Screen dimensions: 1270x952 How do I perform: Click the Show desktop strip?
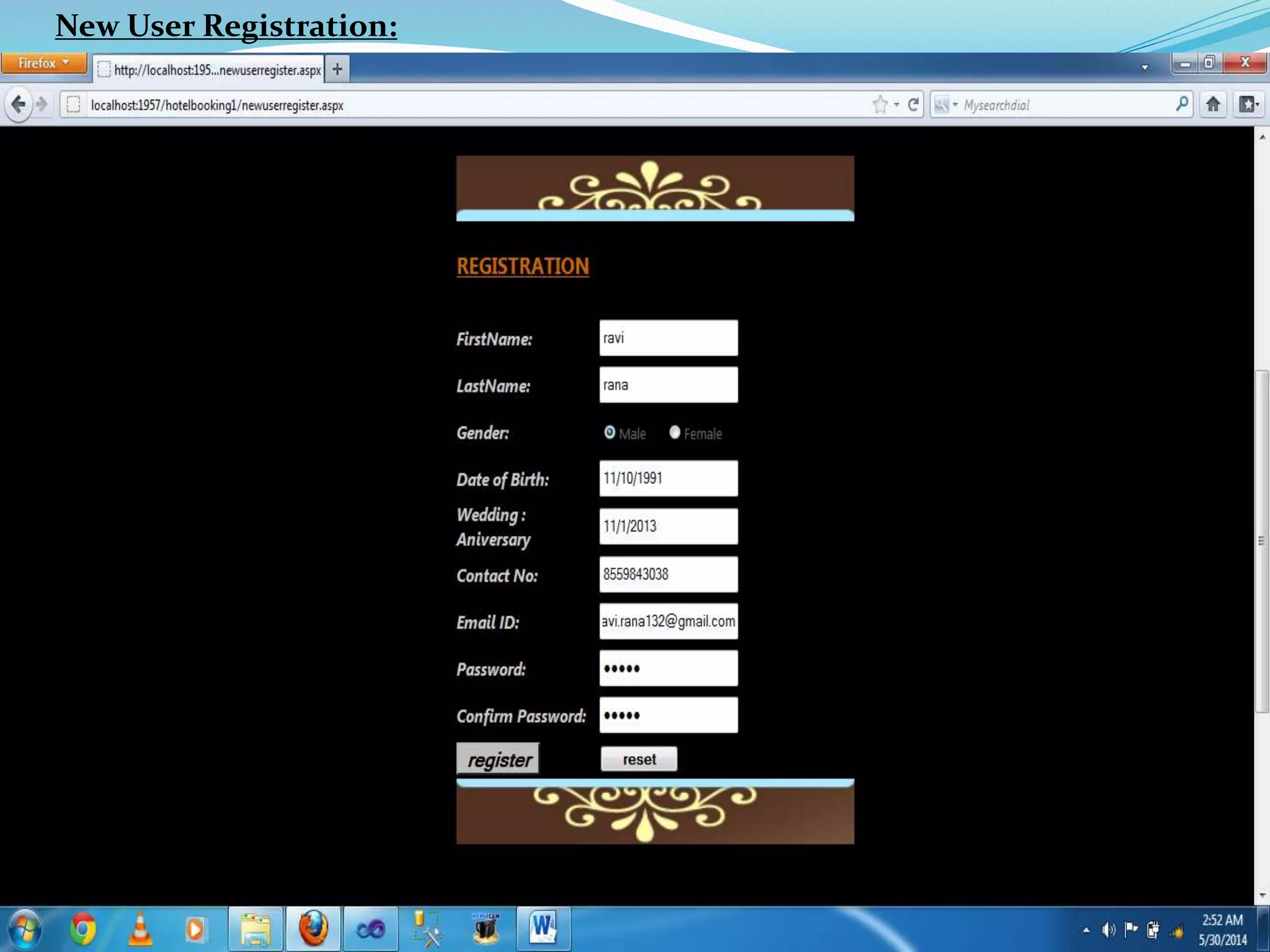pos(1263,929)
